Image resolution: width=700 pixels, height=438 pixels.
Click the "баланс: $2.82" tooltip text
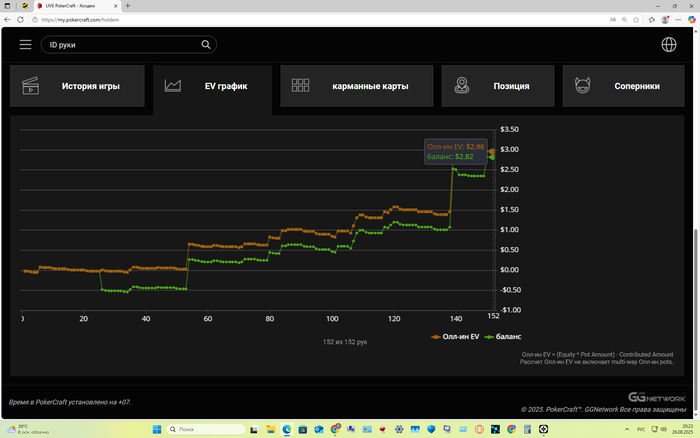click(450, 157)
